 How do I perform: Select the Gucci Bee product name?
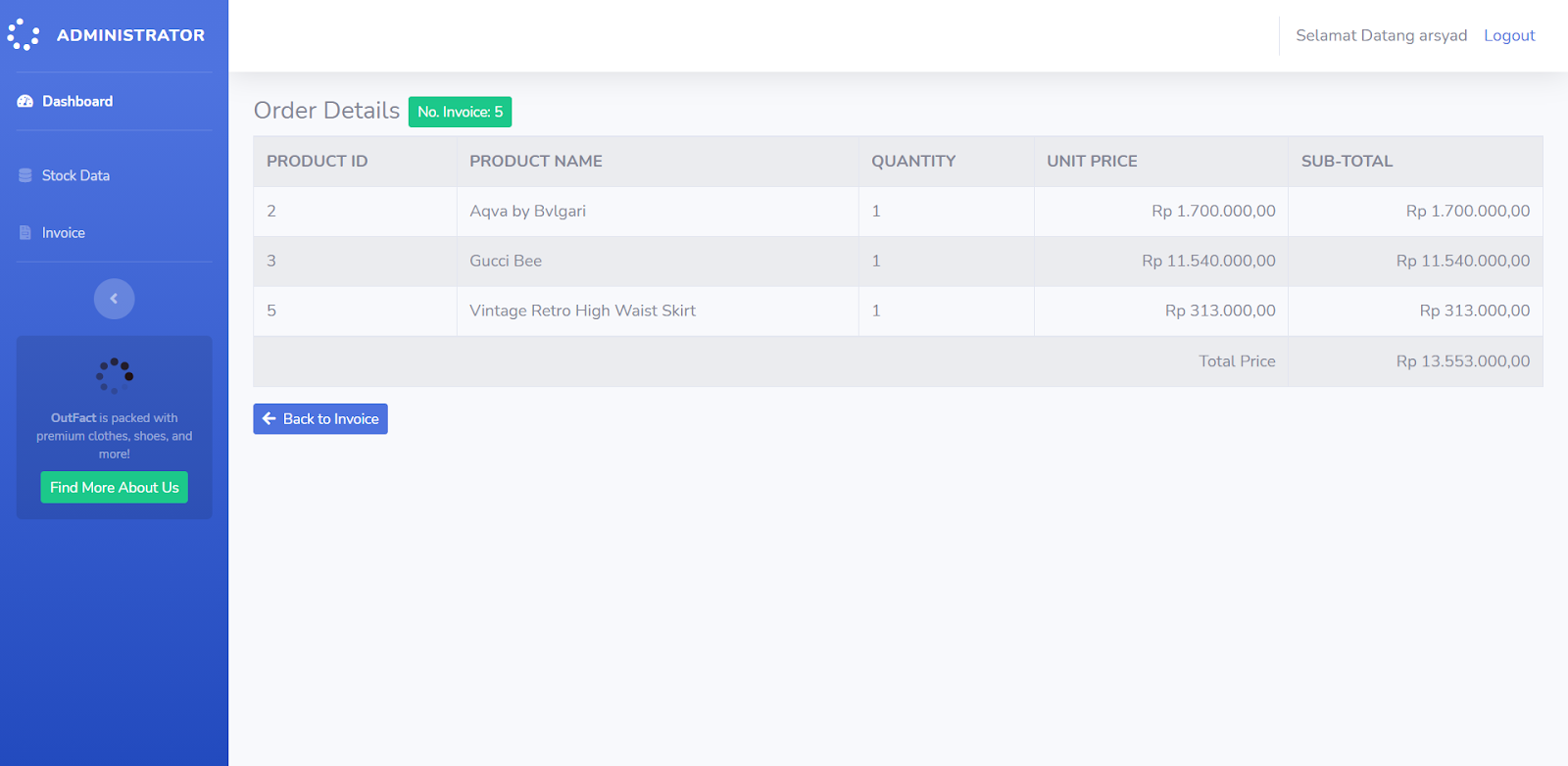(506, 261)
